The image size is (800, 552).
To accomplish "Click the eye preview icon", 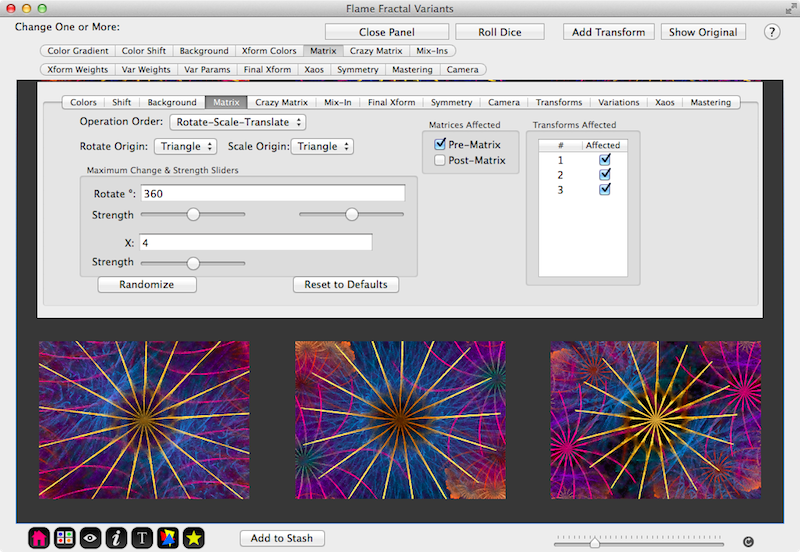I will point(90,538).
